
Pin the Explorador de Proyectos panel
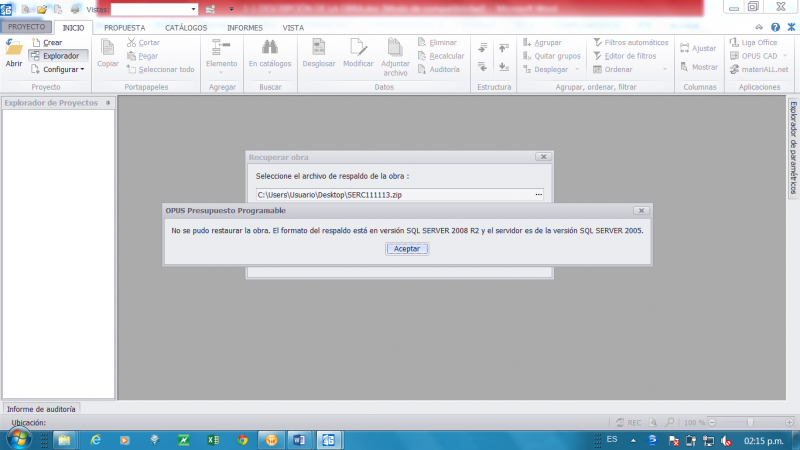point(108,103)
